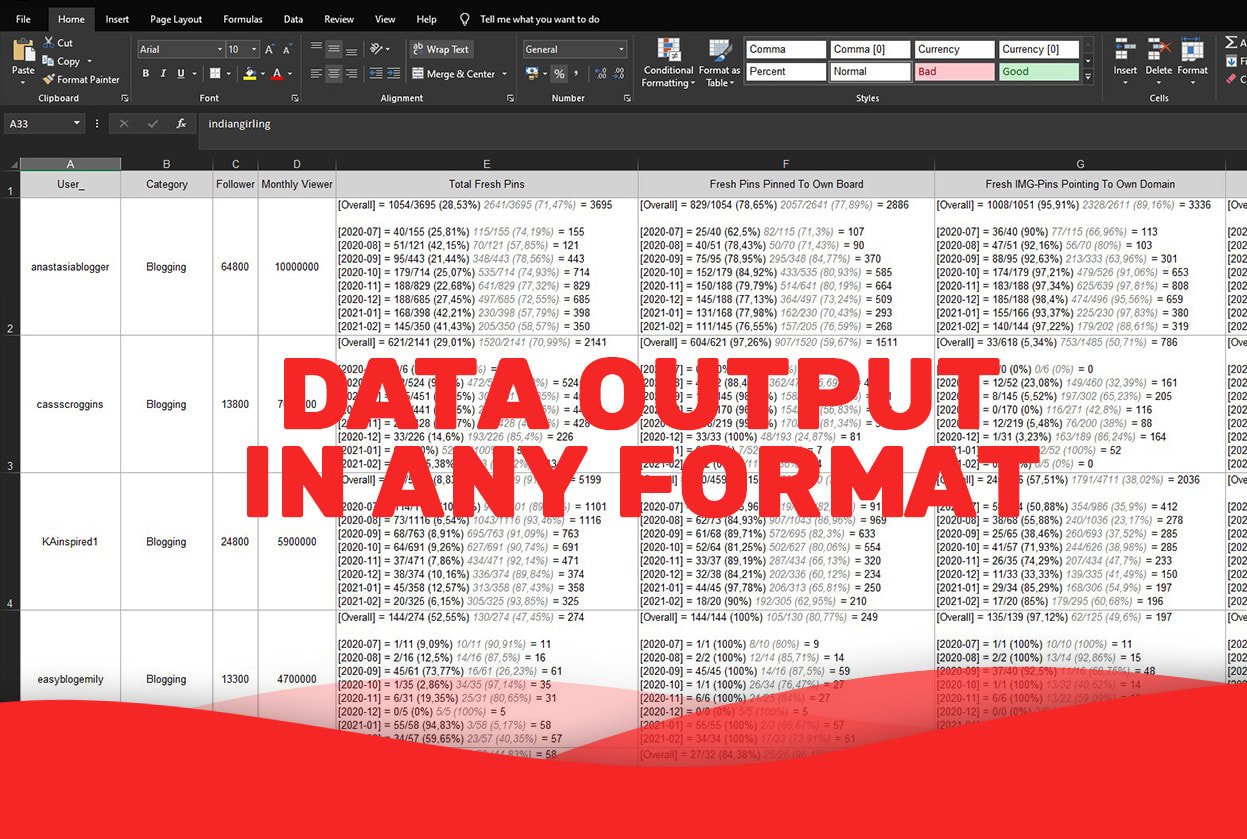Open the Number Format dropdown showing General

pos(573,48)
